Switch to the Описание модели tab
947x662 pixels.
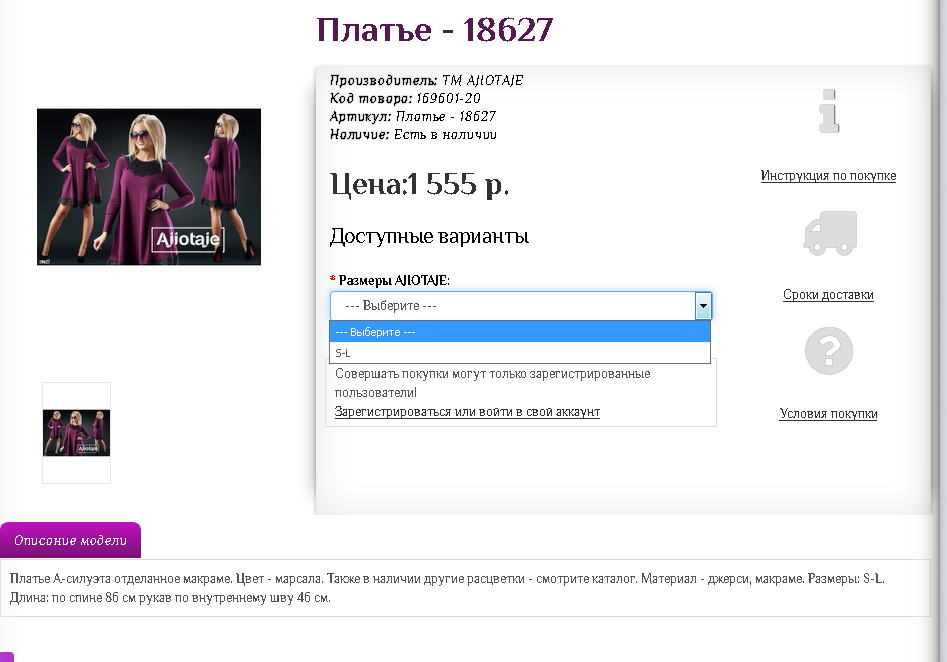(70, 540)
